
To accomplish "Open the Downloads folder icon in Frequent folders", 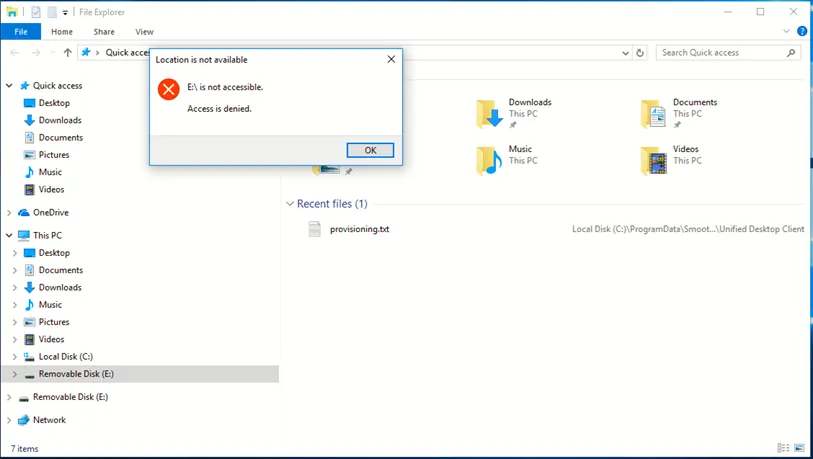I will click(489, 114).
